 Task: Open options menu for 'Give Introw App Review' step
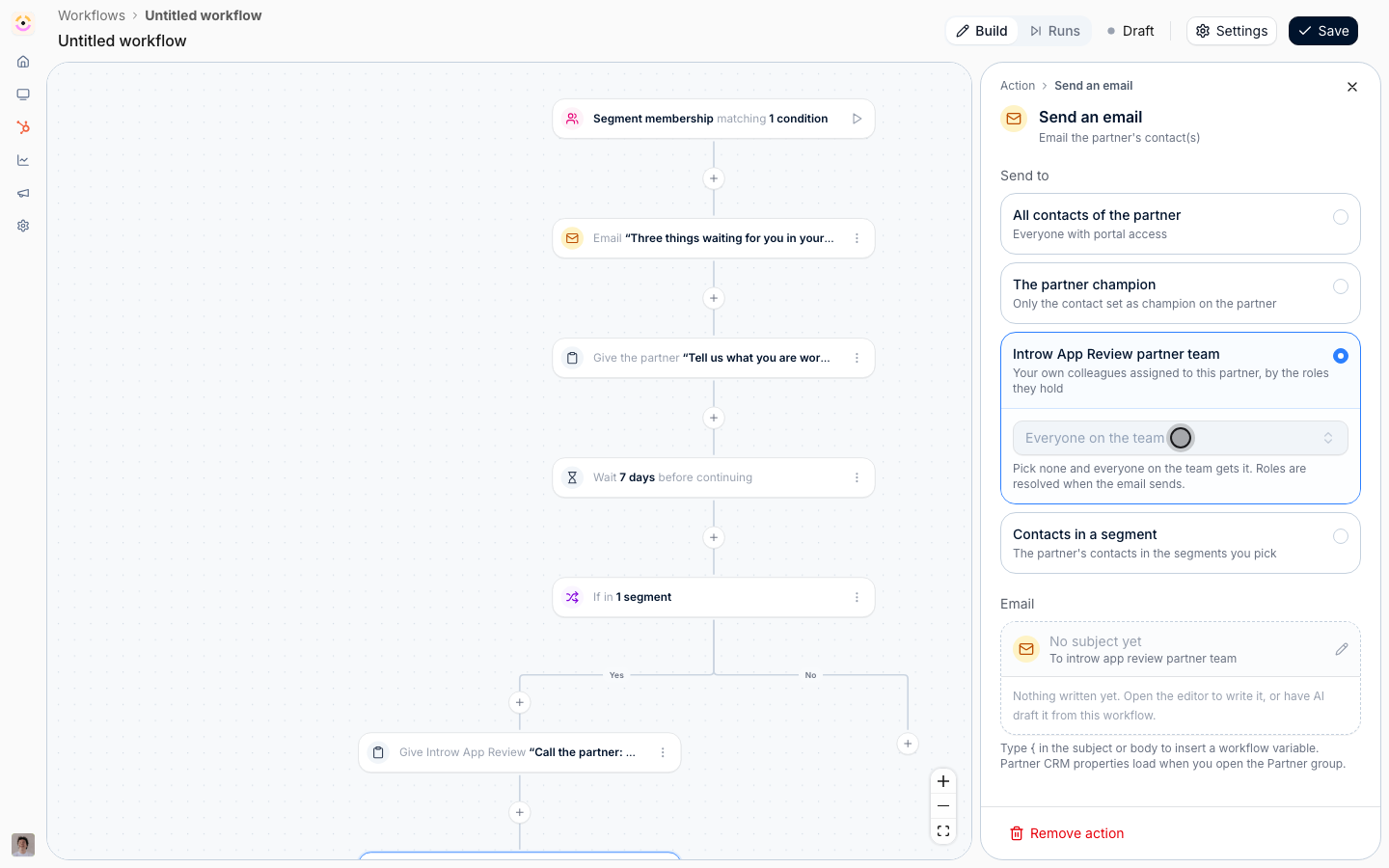663,752
